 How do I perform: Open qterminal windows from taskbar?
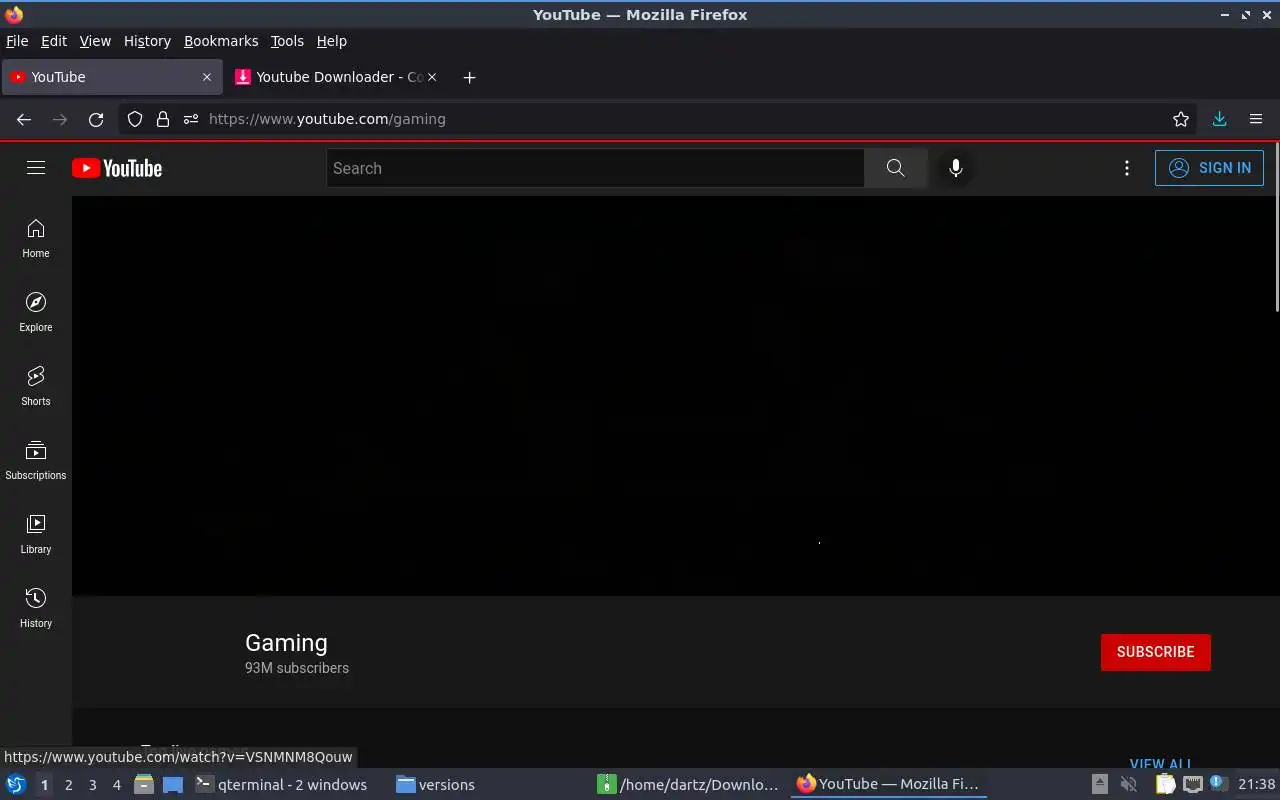coord(282,785)
